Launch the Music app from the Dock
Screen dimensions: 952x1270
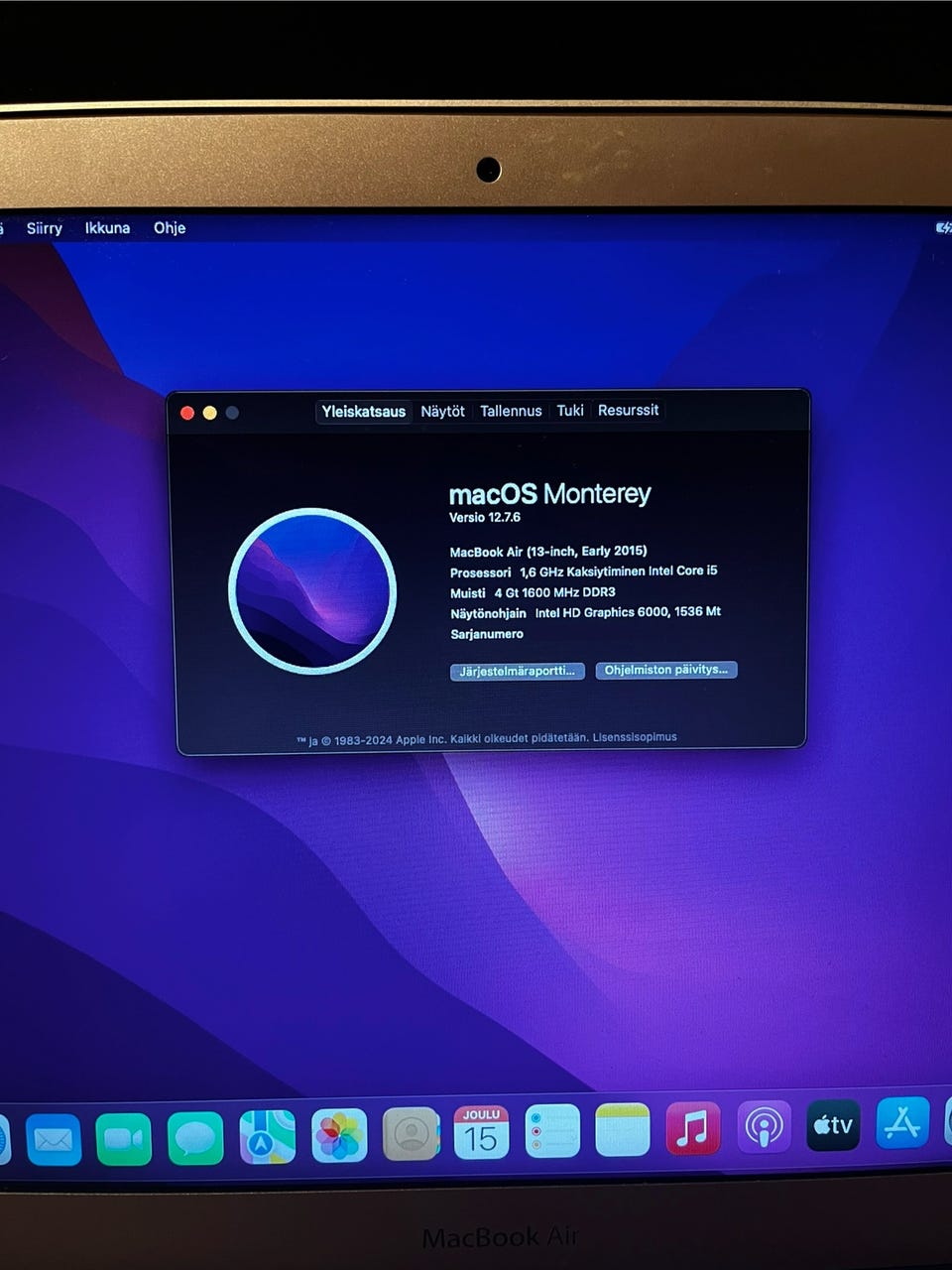click(693, 1128)
